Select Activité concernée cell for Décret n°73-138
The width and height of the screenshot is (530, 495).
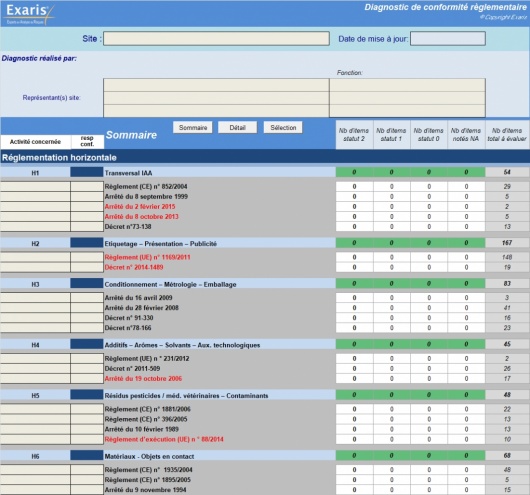pos(35,227)
